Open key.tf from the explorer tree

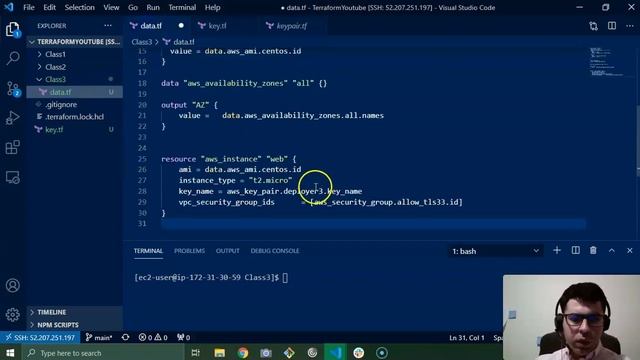point(54,130)
